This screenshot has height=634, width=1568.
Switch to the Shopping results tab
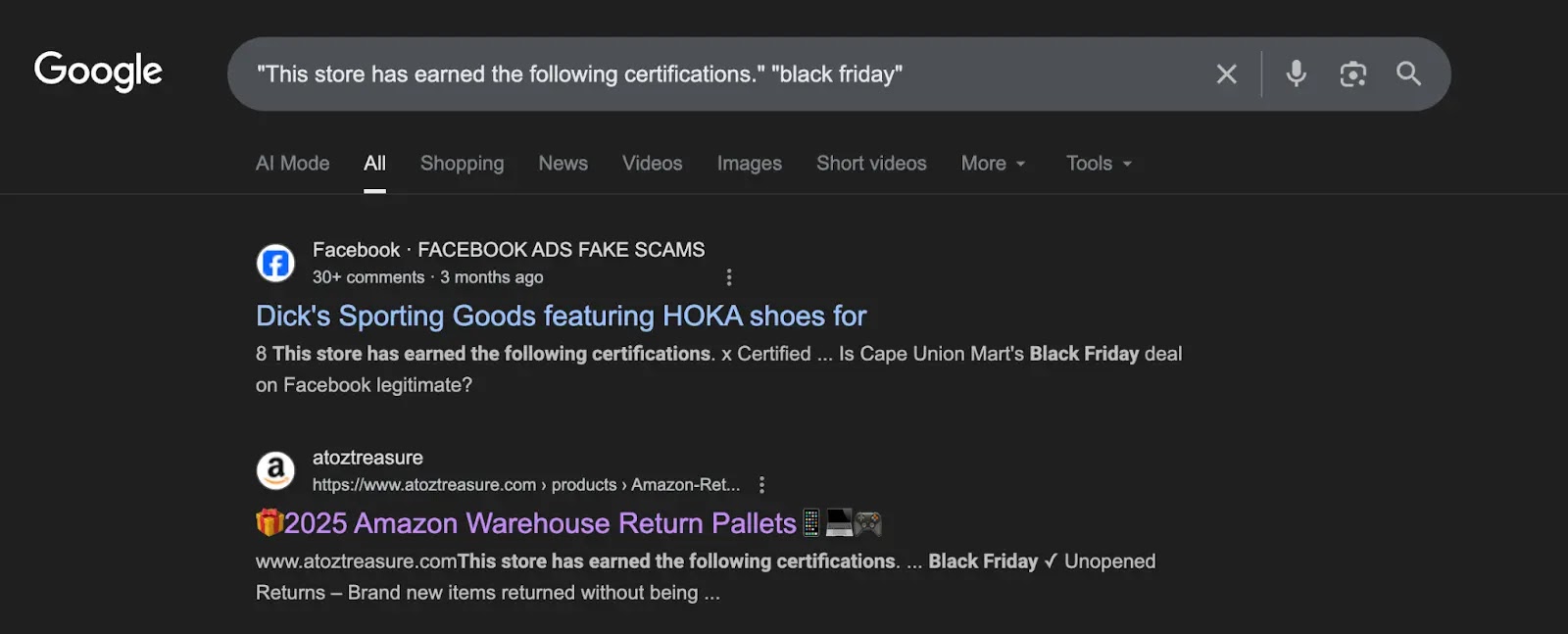[462, 163]
